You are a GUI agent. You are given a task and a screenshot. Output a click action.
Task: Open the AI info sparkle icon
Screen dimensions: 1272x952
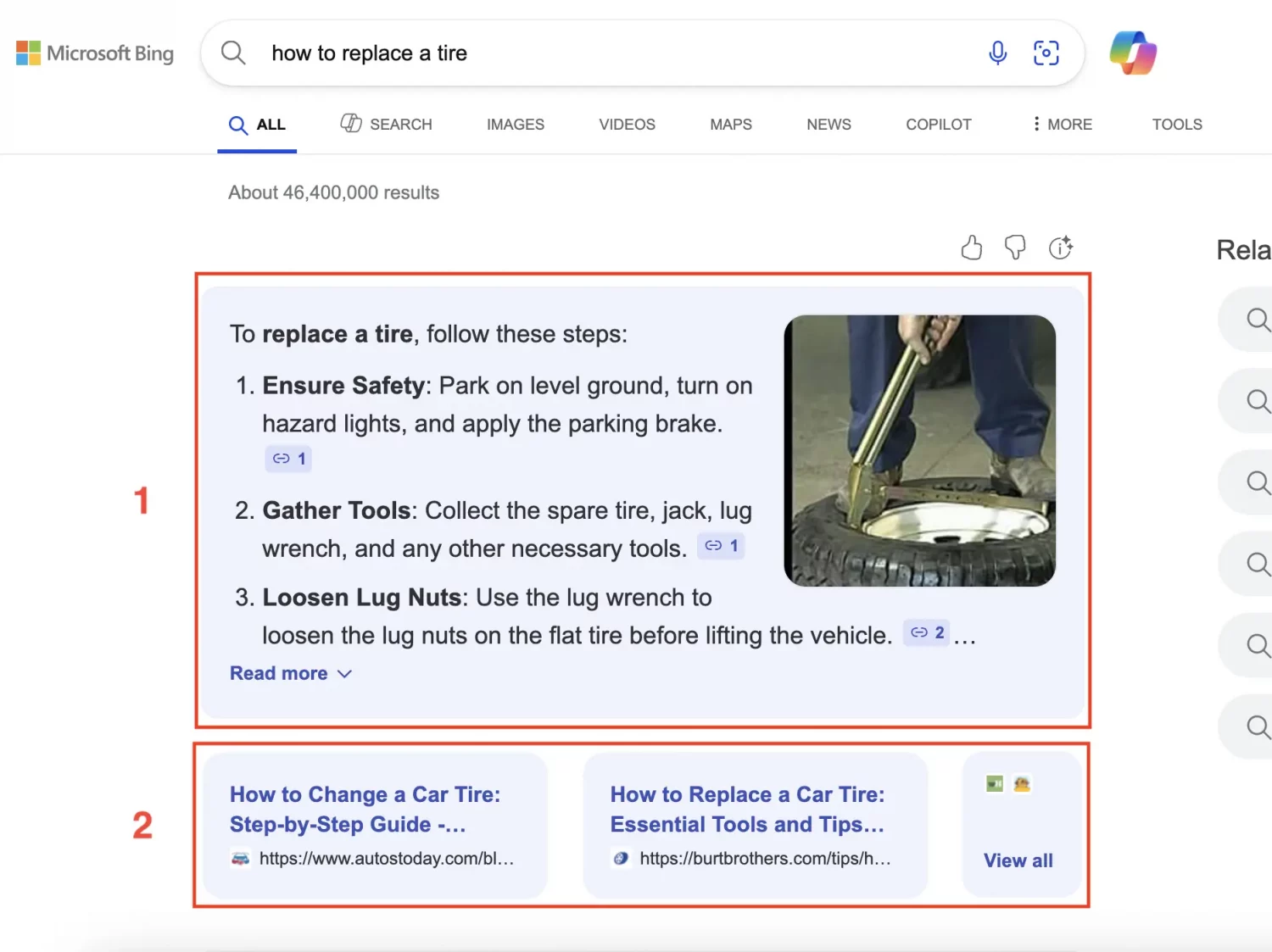coord(1061,248)
